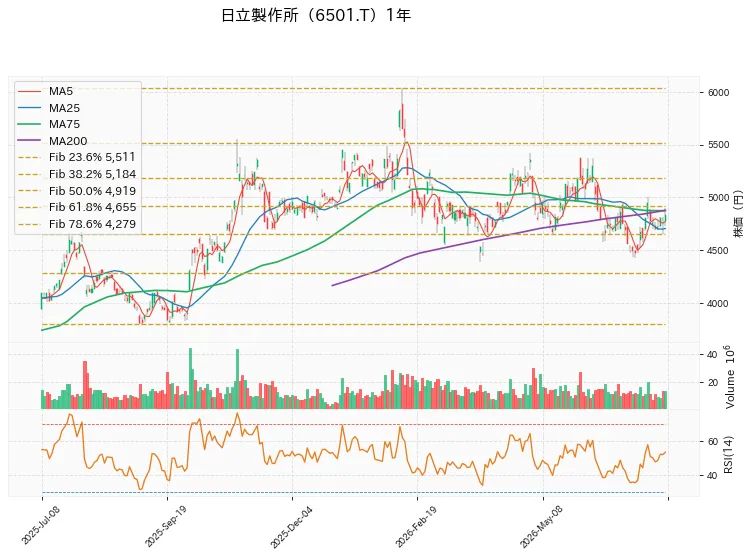
Task: Click the MA75 green line legend swatch
Action: point(29,124)
